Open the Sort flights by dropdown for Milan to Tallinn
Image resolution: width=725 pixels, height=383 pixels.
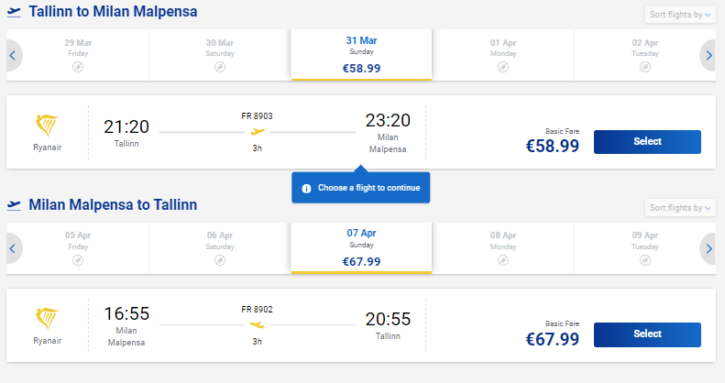point(680,208)
